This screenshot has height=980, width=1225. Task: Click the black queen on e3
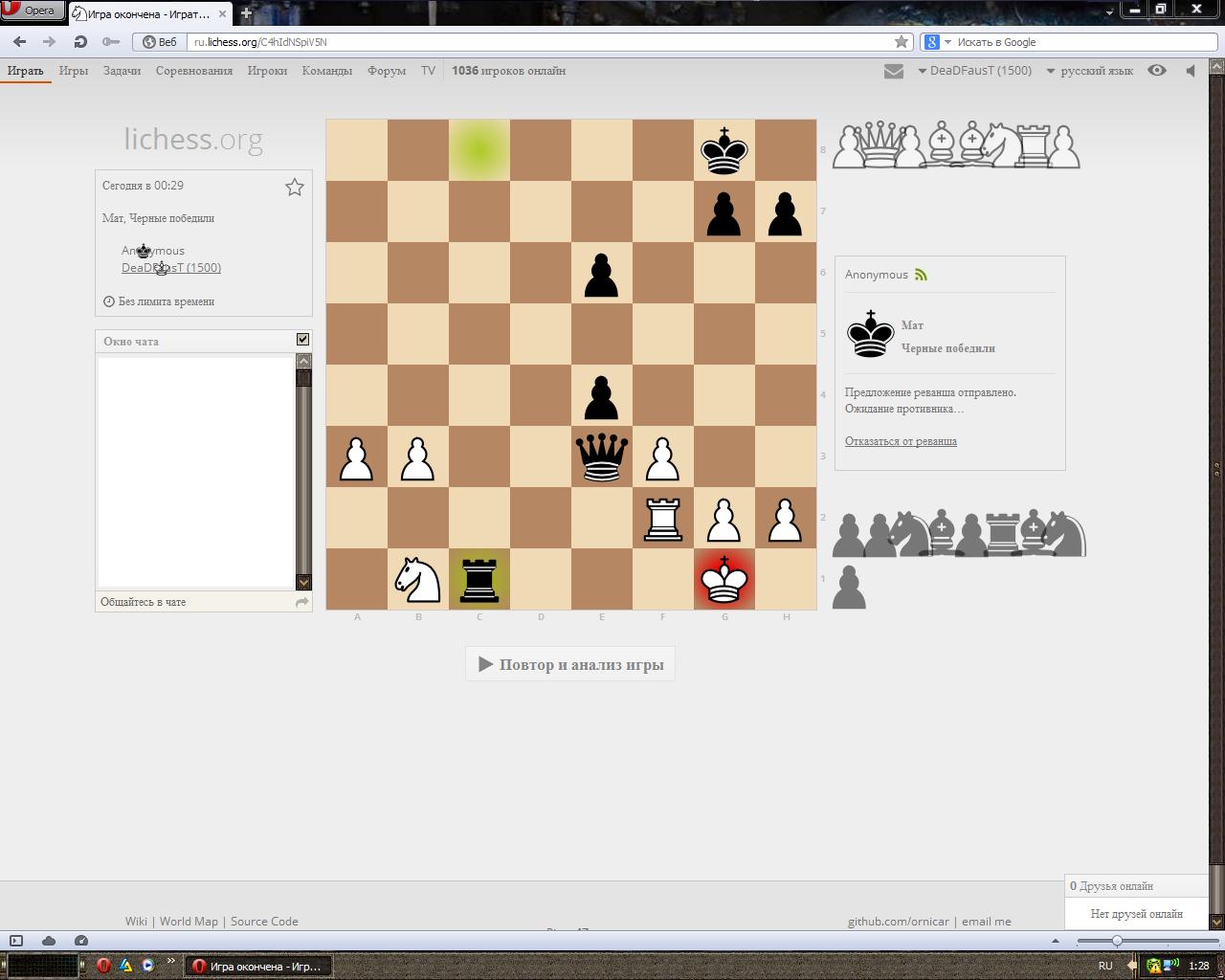click(x=602, y=457)
